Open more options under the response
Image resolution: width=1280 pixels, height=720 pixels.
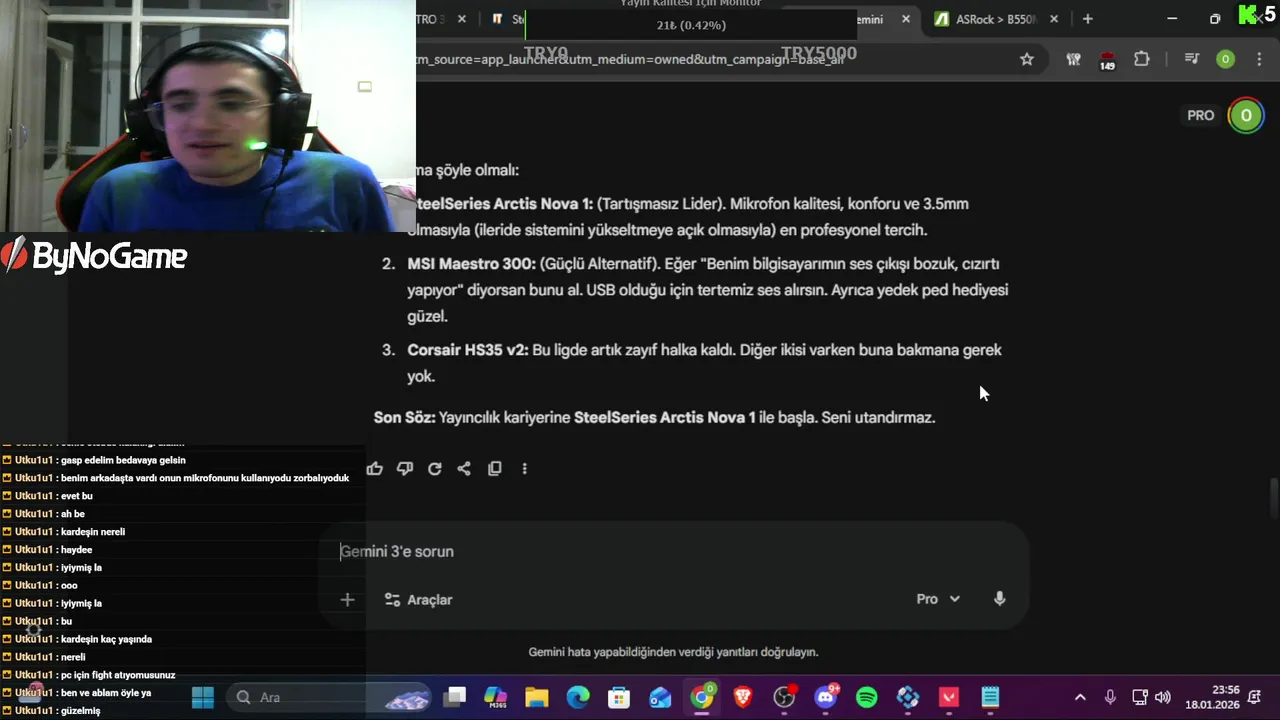[x=524, y=468]
